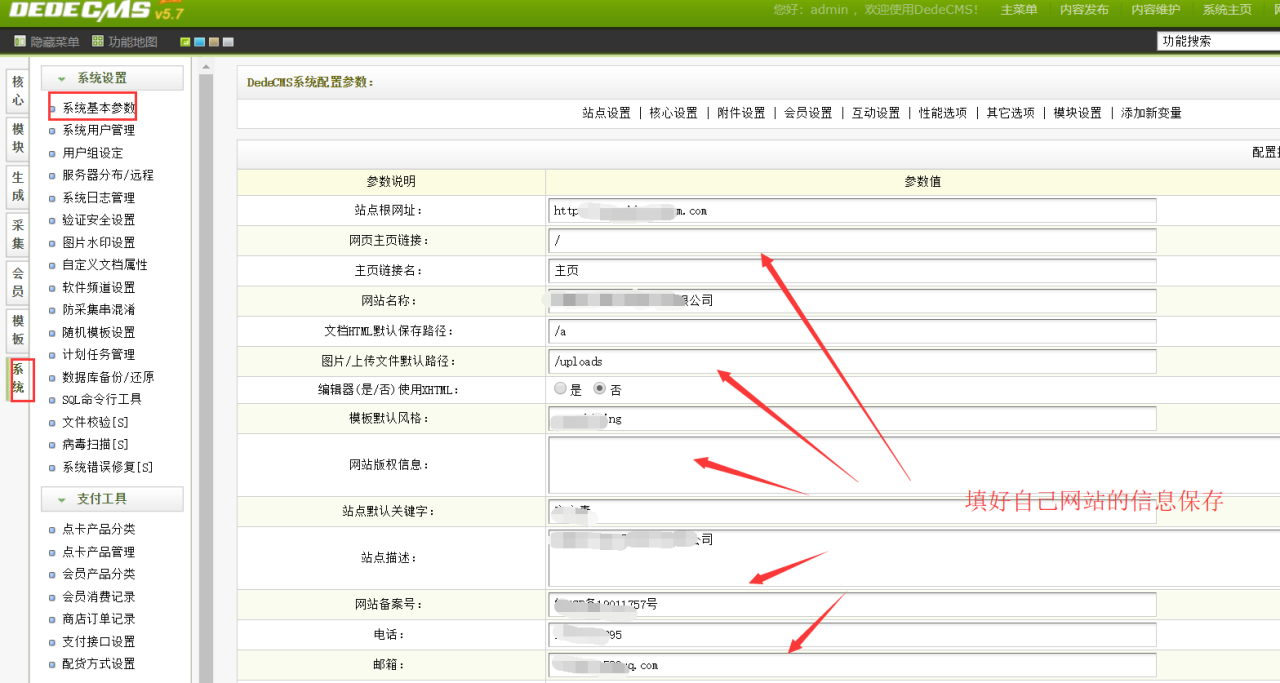Select the blue skin color swatch
1280x683 pixels.
(x=199, y=42)
